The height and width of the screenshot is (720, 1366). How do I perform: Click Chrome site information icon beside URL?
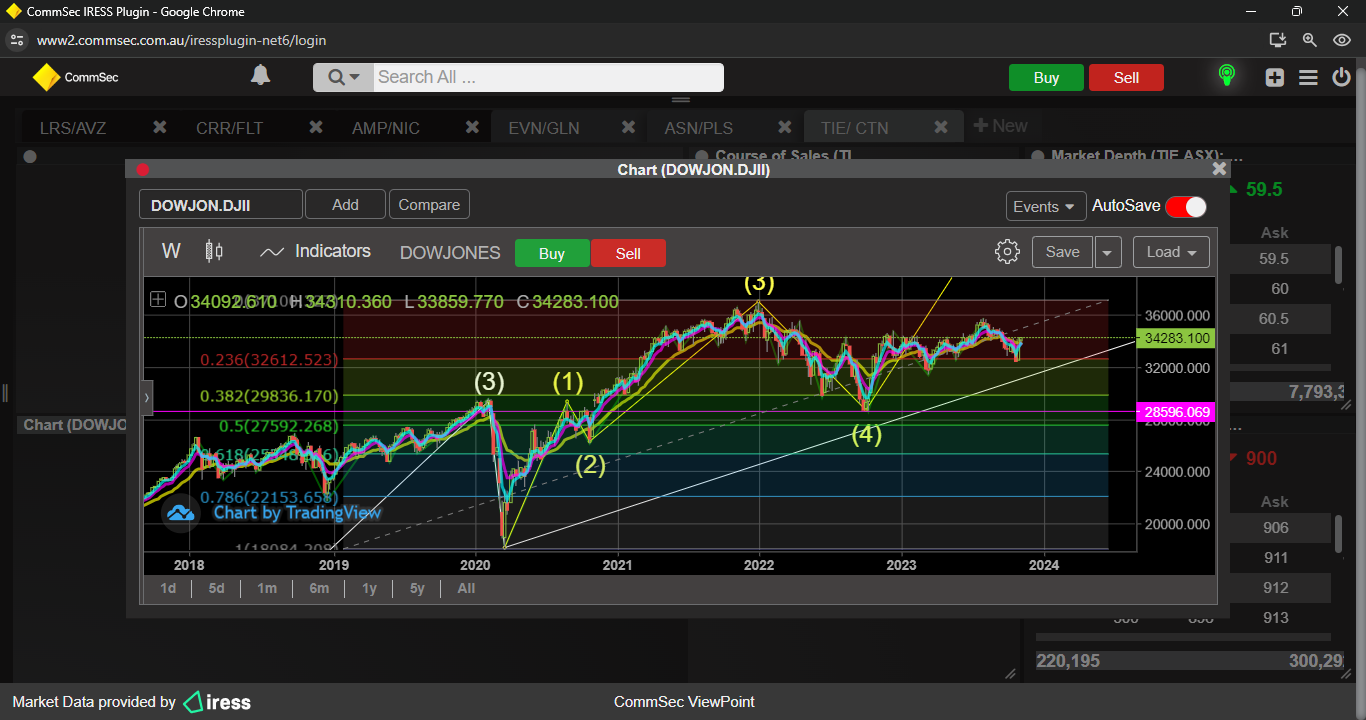(x=15, y=40)
